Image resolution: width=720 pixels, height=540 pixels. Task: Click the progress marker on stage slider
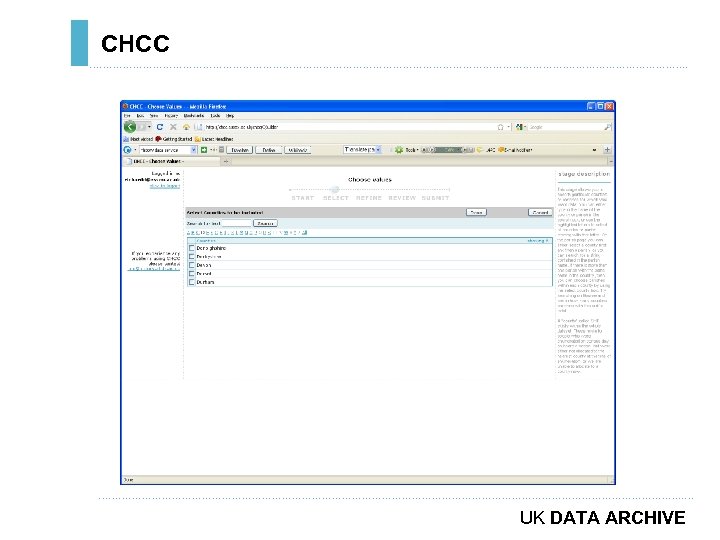(335, 189)
